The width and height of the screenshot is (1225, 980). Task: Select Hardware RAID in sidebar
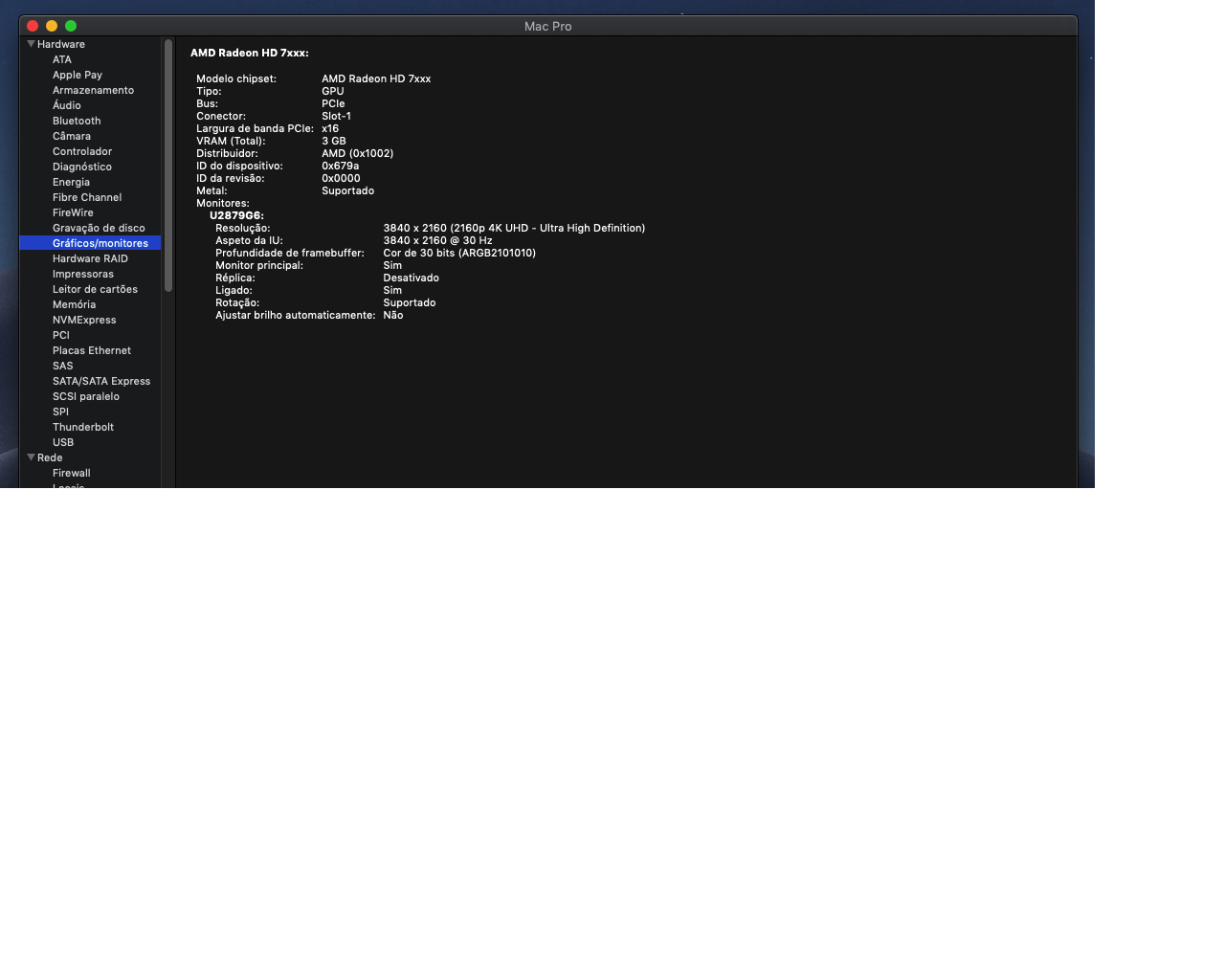[x=90, y=258]
